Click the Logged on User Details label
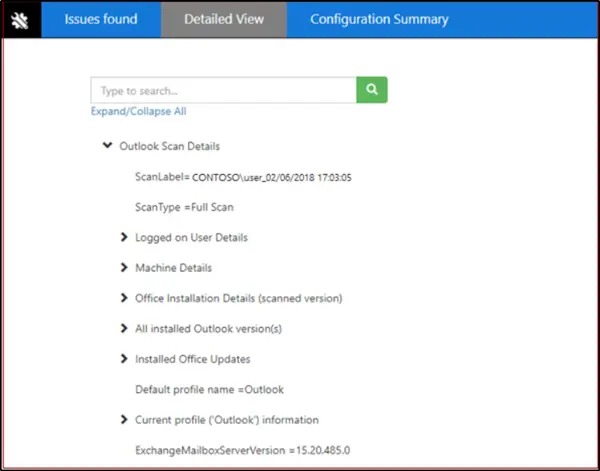600x471 pixels. click(191, 238)
